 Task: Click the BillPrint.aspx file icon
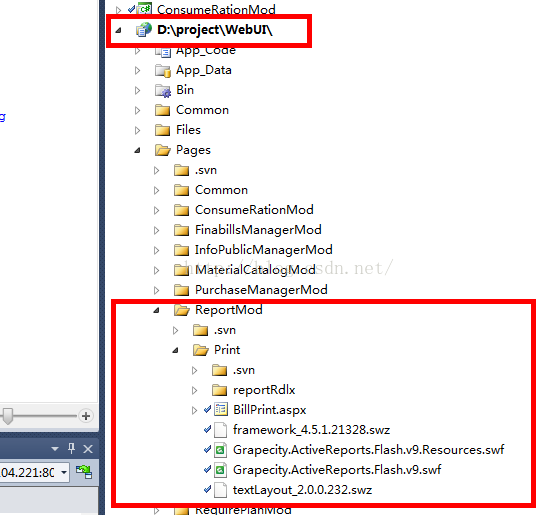tap(221, 410)
